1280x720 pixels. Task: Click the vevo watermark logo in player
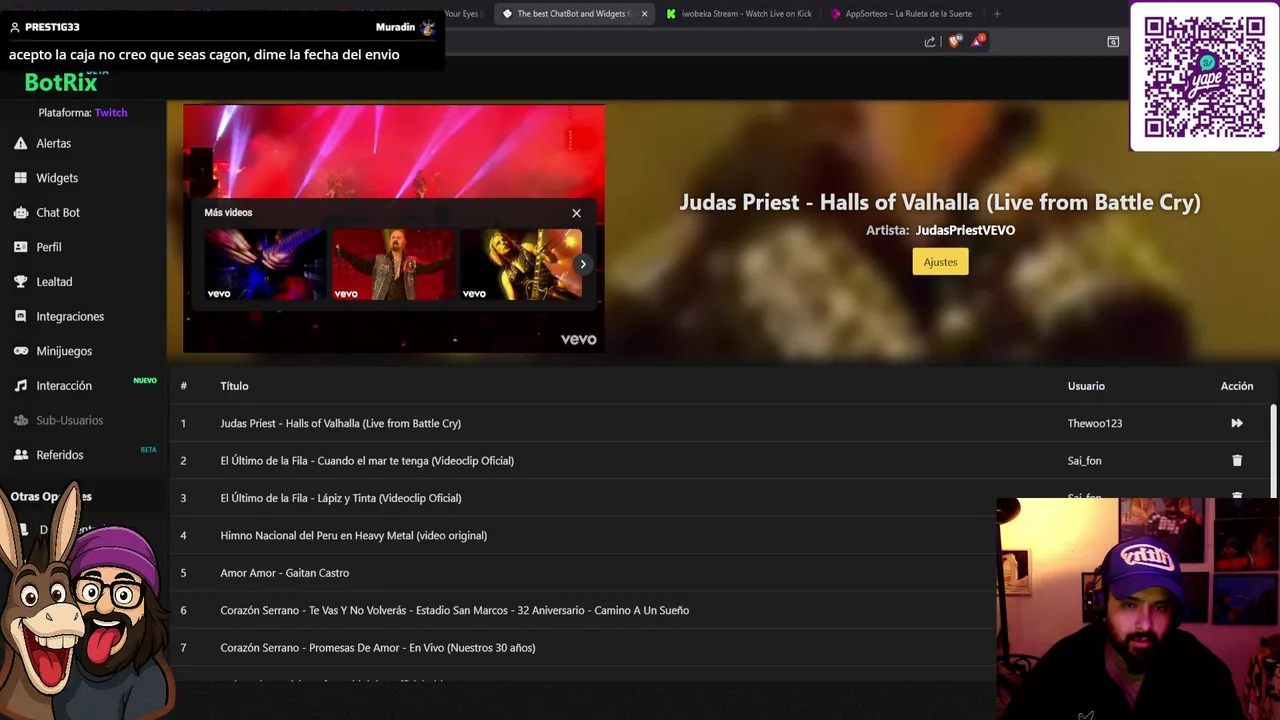(x=578, y=340)
